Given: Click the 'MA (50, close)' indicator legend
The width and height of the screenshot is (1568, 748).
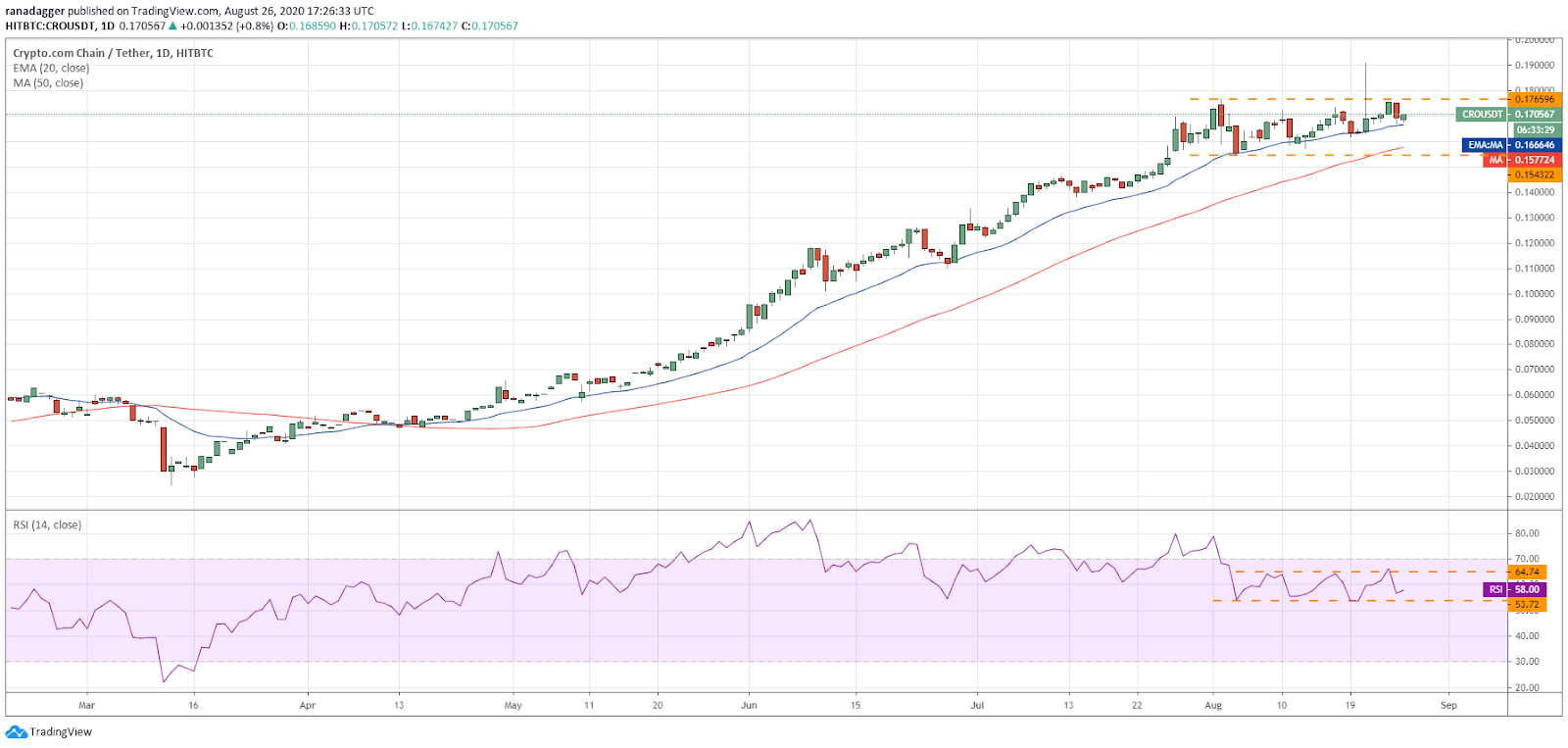Looking at the screenshot, I should (48, 83).
